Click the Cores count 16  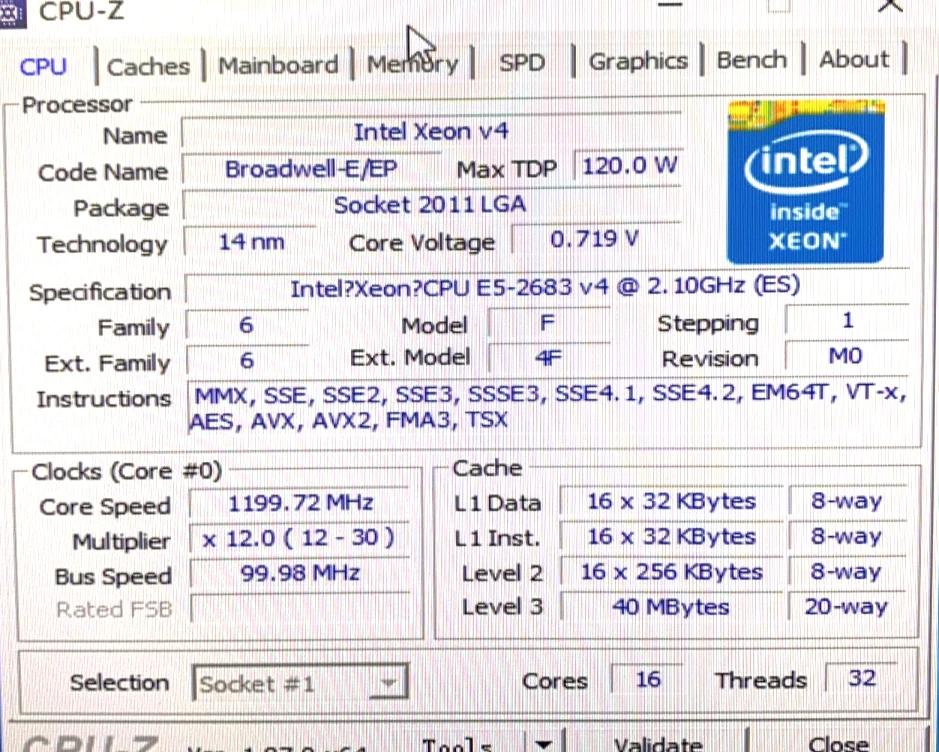click(x=648, y=680)
